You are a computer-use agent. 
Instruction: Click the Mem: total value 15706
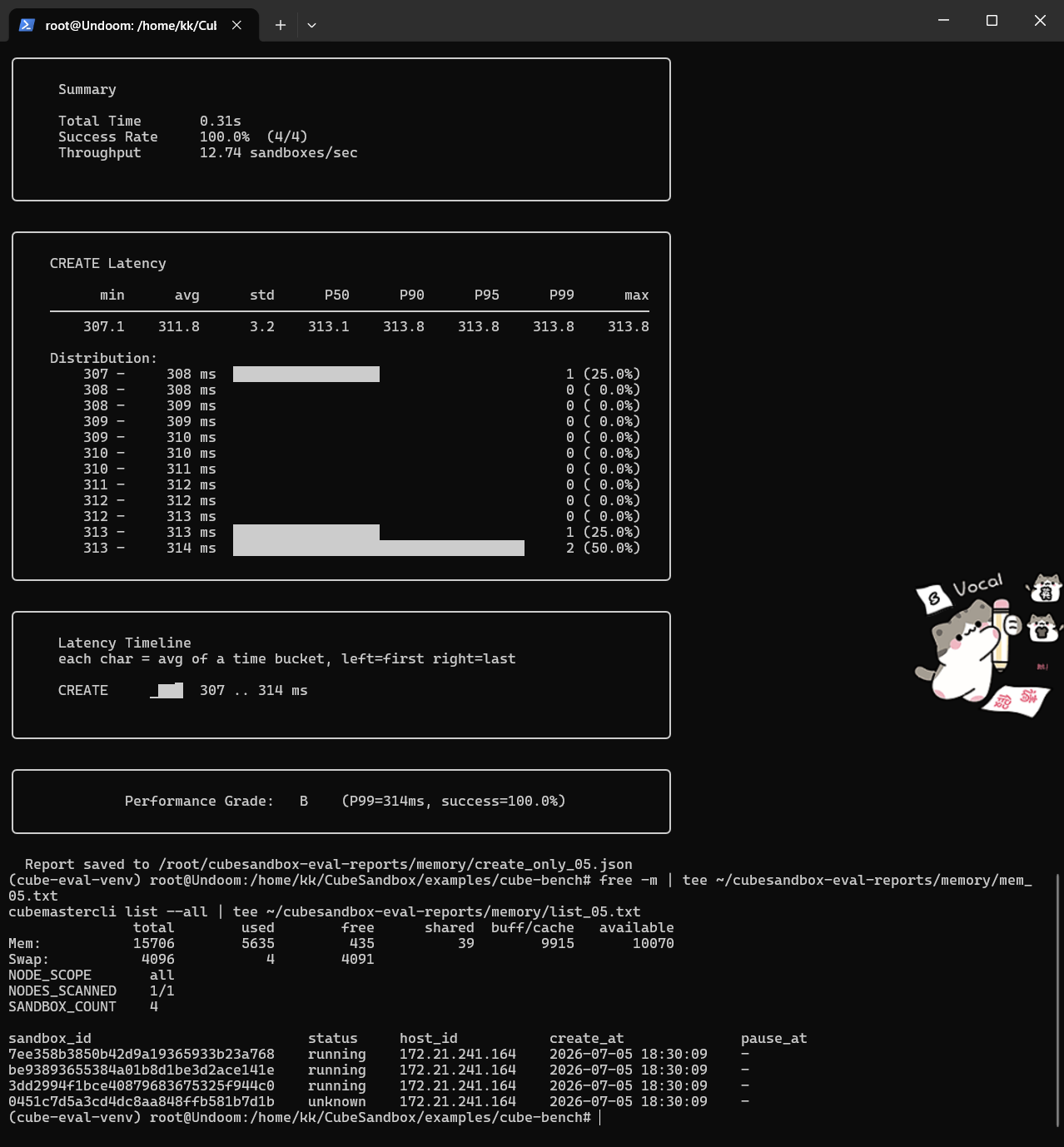point(154,943)
